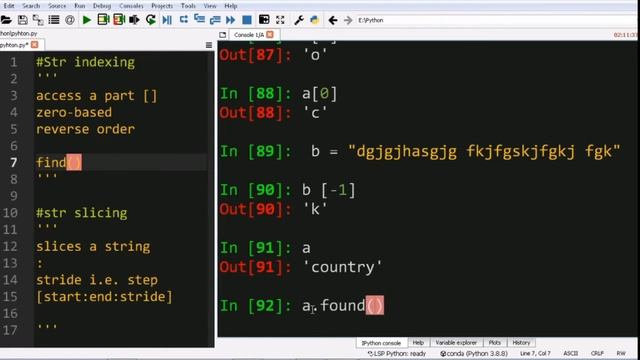This screenshot has width=640, height=360.
Task: Click the 'In [92]: a.found()' console input
Action: 302,306
